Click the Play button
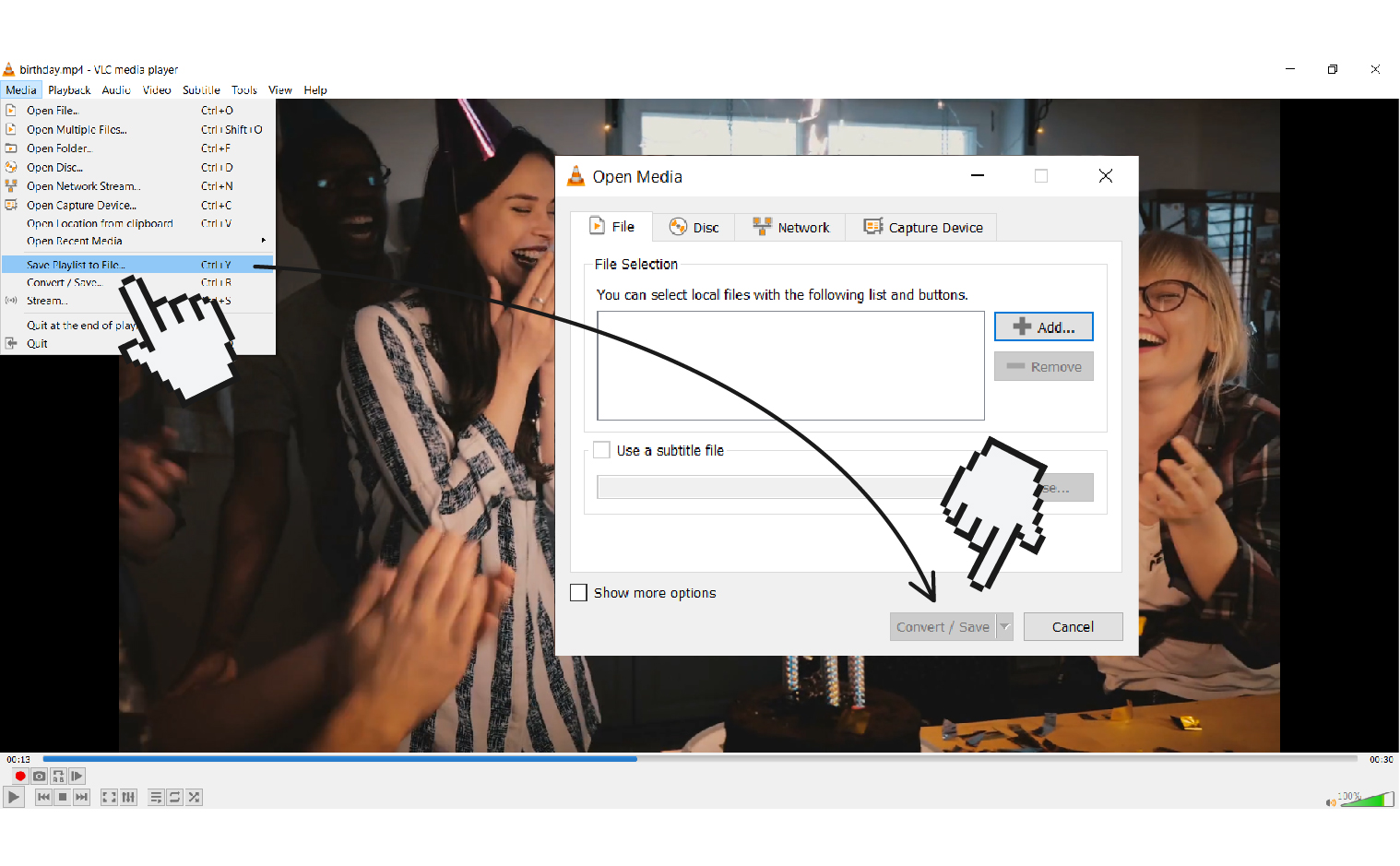1400x866 pixels. [x=14, y=797]
